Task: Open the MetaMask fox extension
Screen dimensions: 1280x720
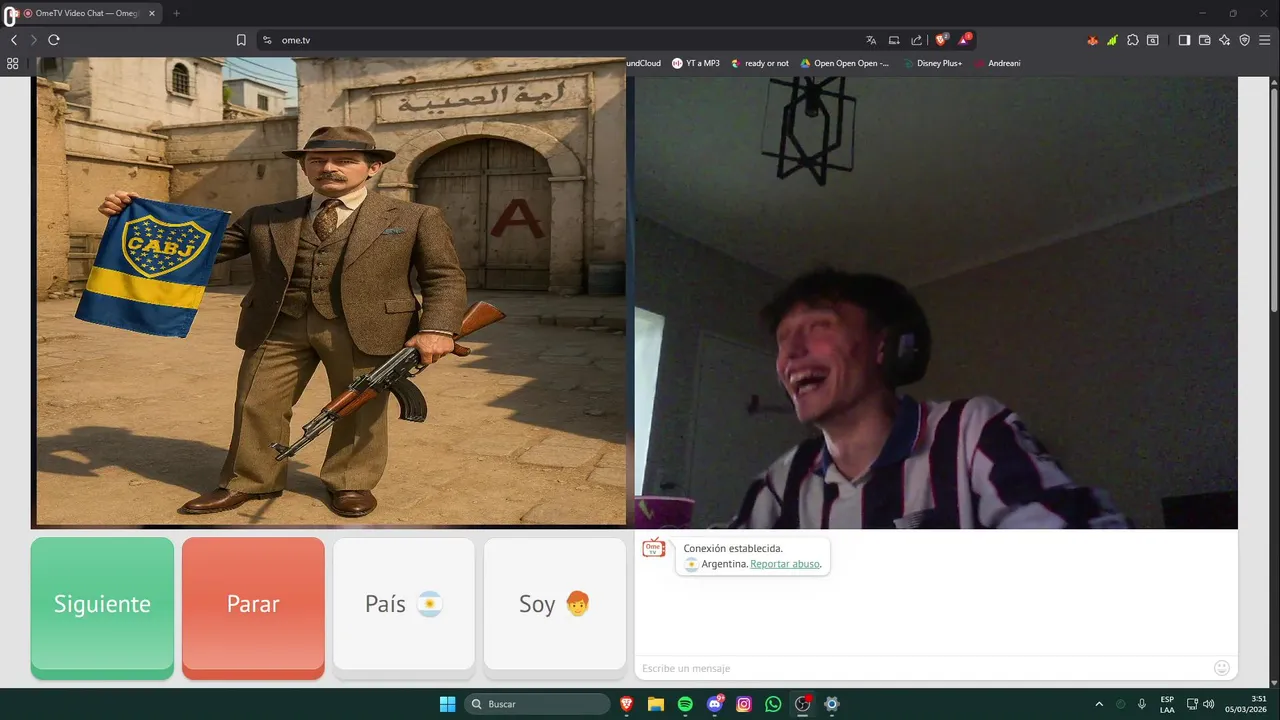Action: click(1092, 40)
